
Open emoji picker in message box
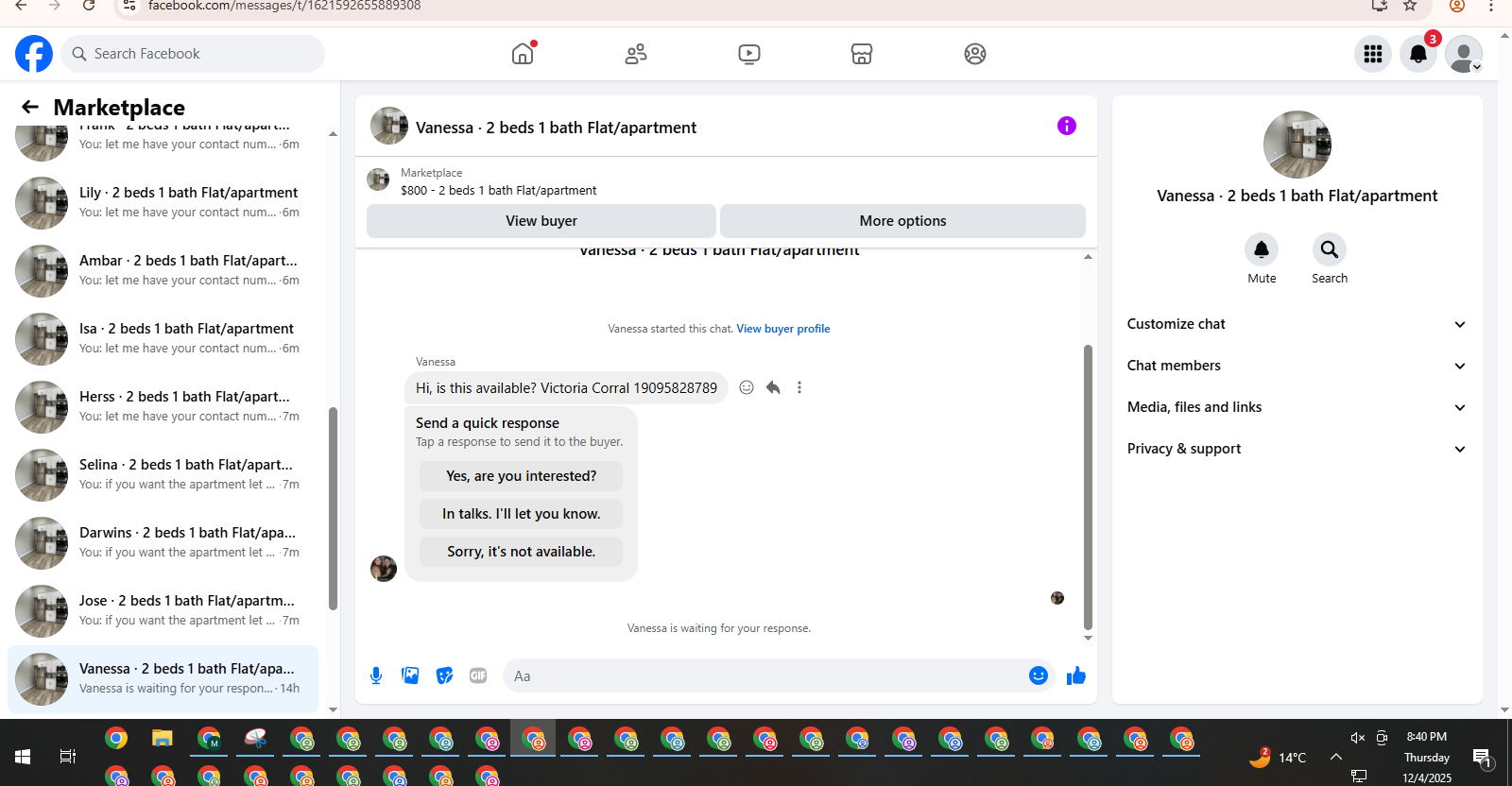click(x=1039, y=675)
